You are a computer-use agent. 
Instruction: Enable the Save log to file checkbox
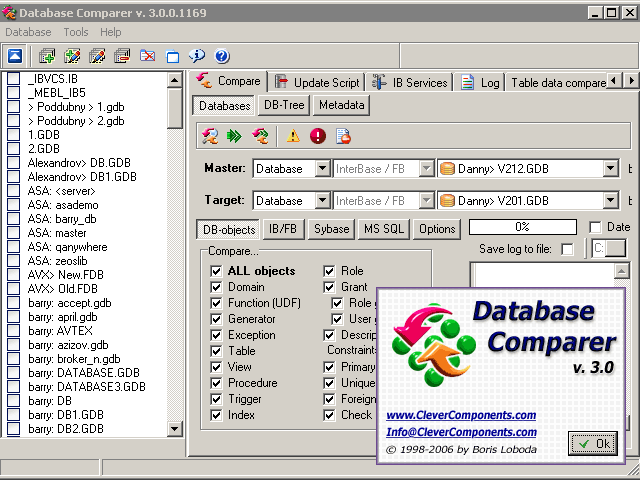[x=568, y=249]
